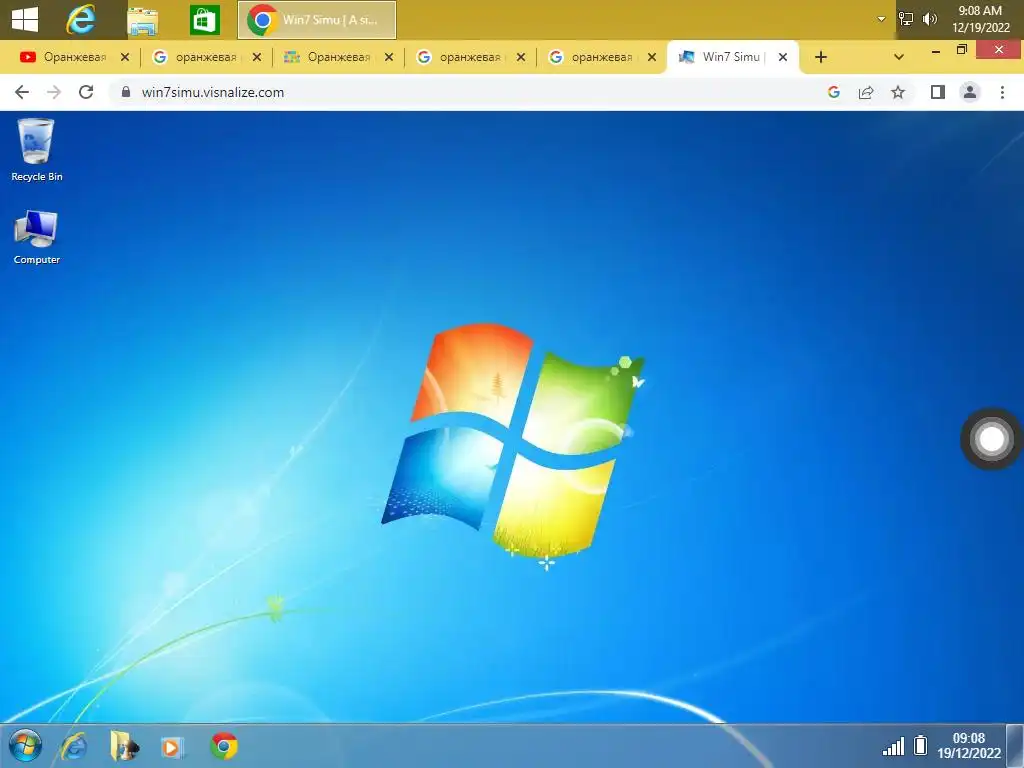The height and width of the screenshot is (768, 1024).
Task: Share this page icon
Action: click(866, 92)
